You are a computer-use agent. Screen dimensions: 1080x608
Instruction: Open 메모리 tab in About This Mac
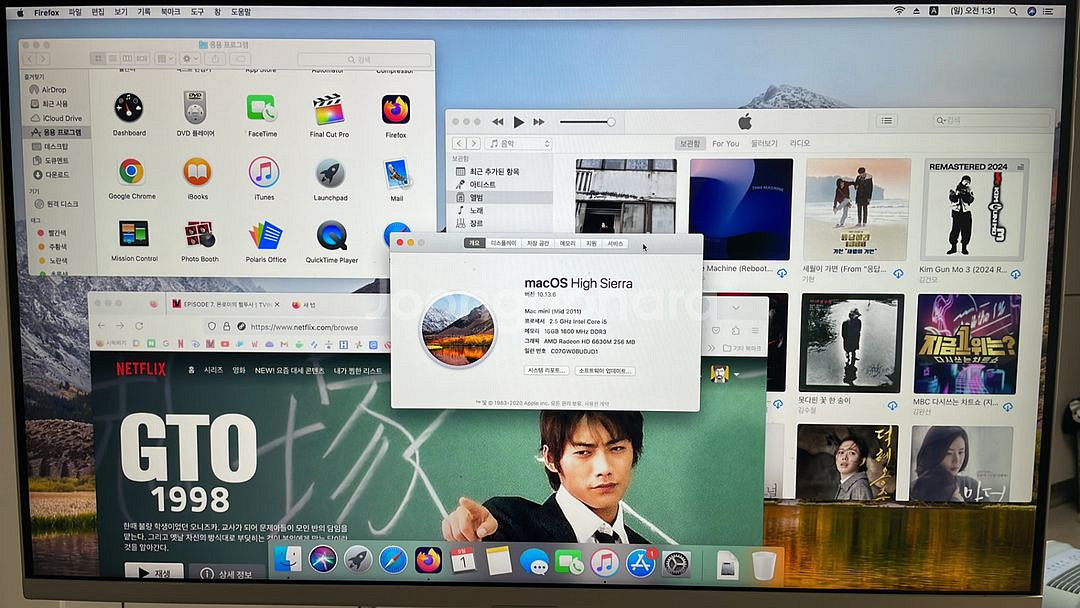pos(568,243)
